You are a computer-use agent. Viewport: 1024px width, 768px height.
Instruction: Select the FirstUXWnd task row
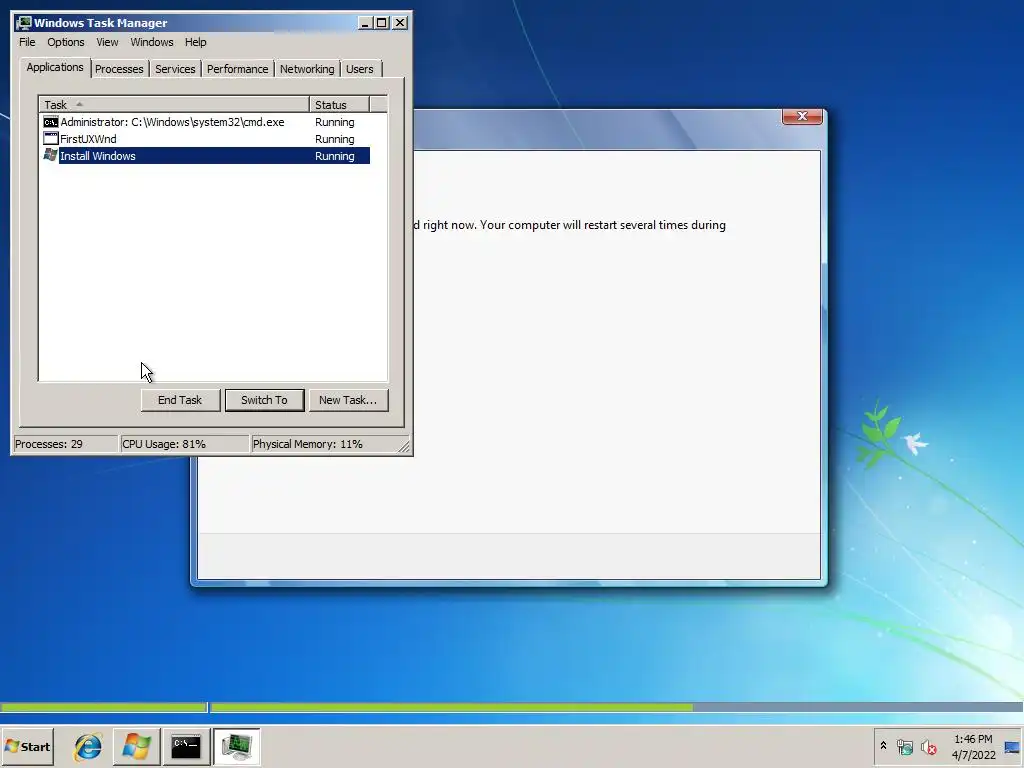[x=206, y=138]
